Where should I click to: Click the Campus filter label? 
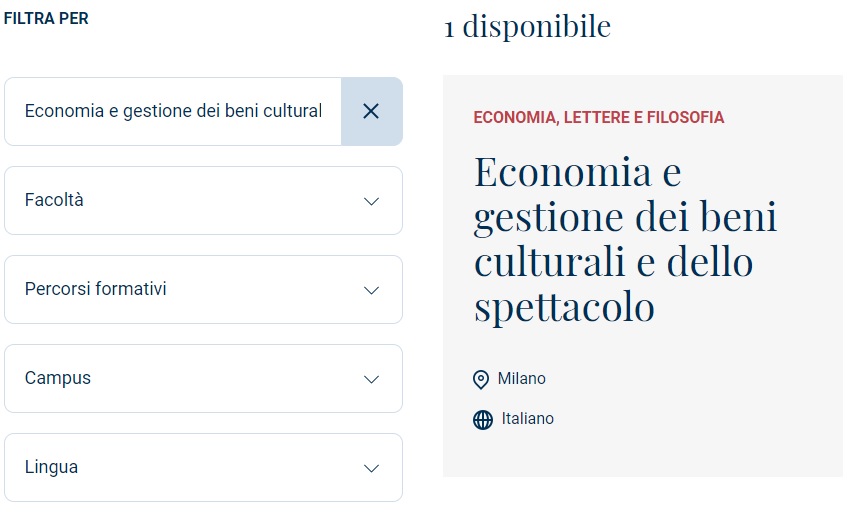click(x=58, y=378)
